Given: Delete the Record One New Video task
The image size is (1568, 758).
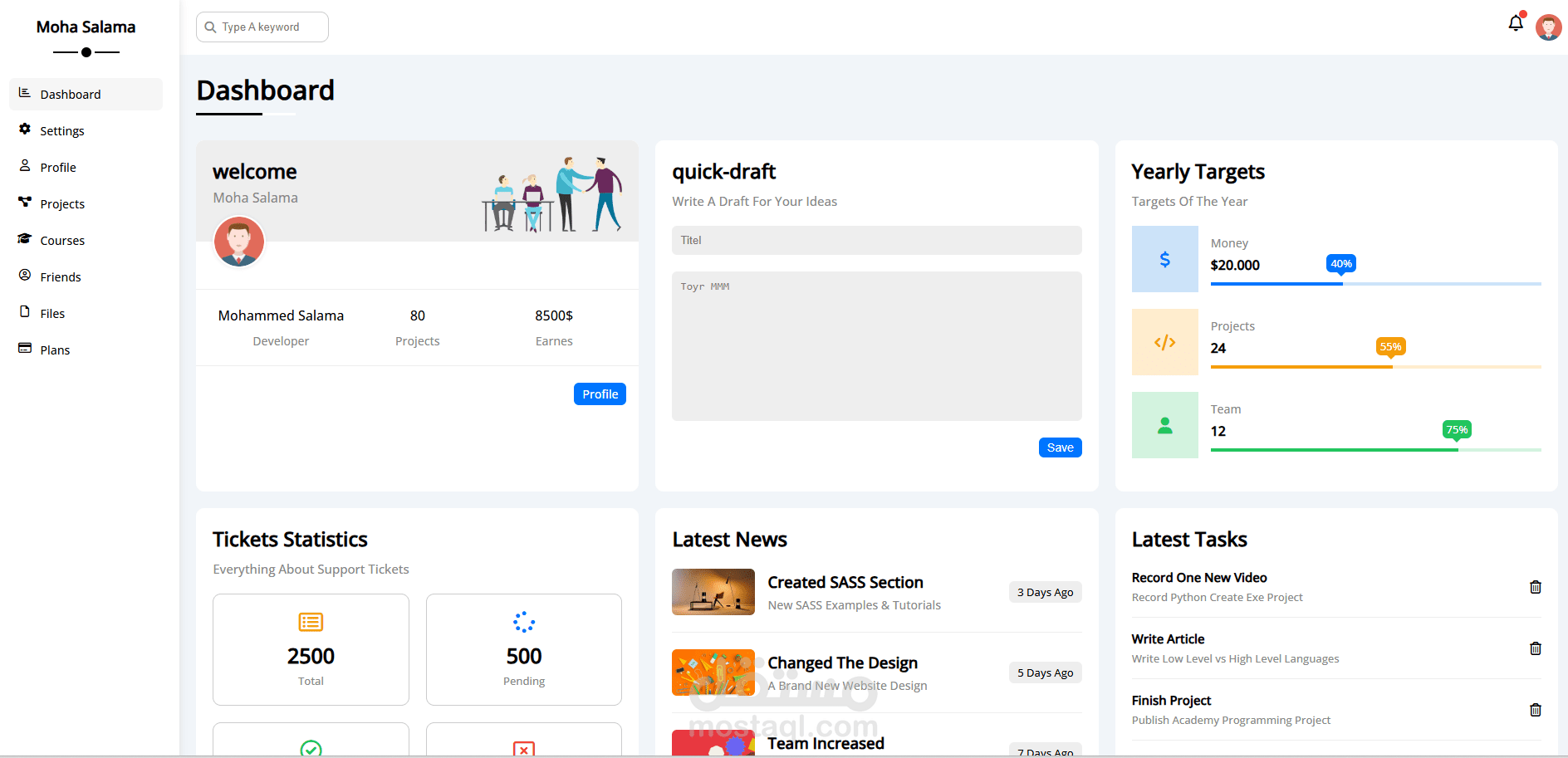Looking at the screenshot, I should (1536, 587).
